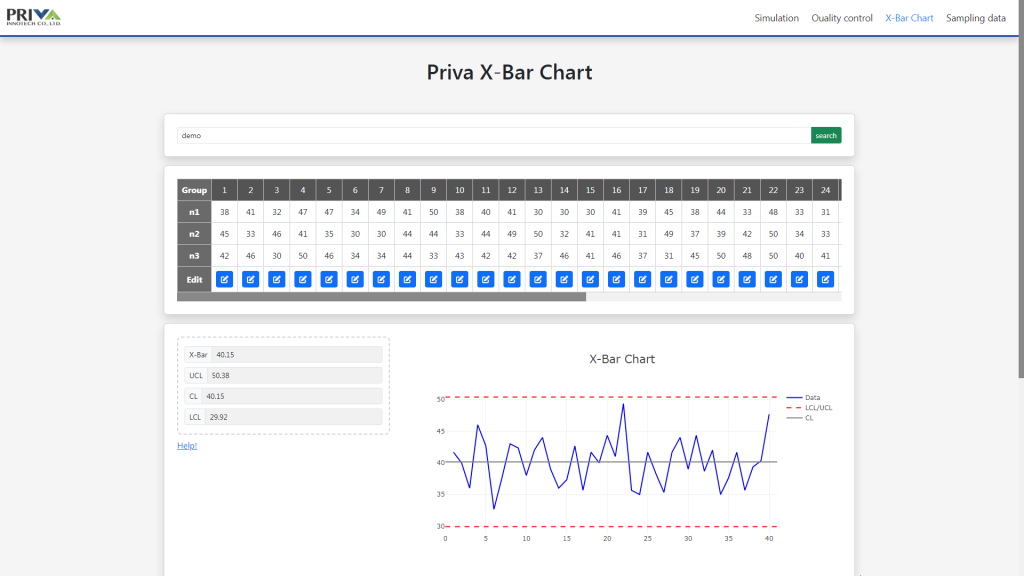Click the green search button

825,135
